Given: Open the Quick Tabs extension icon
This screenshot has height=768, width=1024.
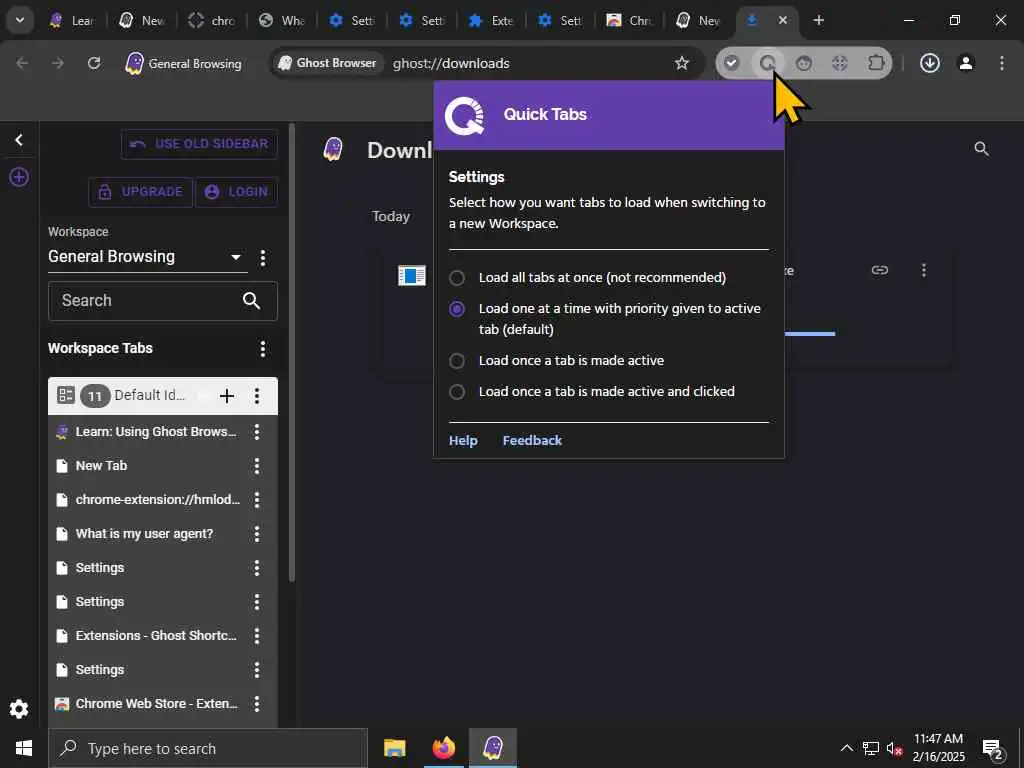Looking at the screenshot, I should [x=767, y=63].
